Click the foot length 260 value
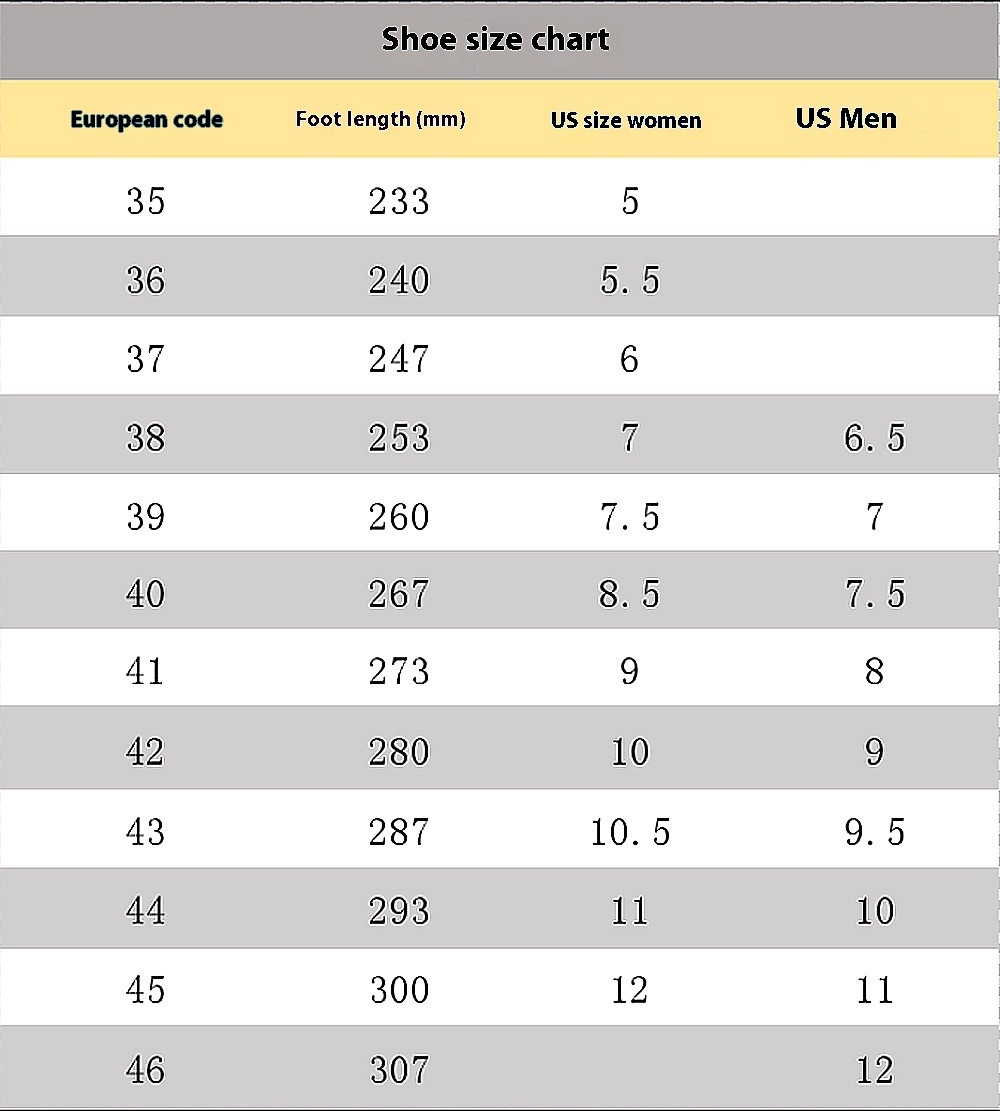Image resolution: width=1000 pixels, height=1111 pixels. click(x=399, y=517)
